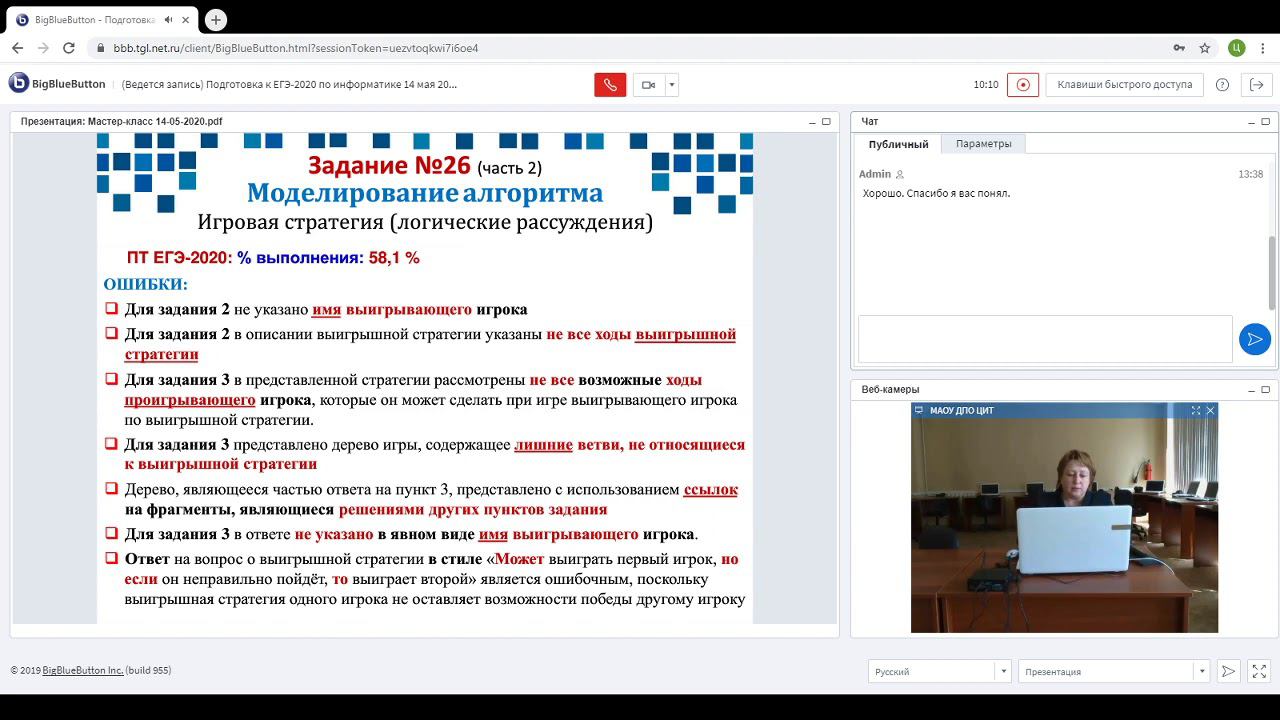The height and width of the screenshot is (720, 1280).
Task: Open the browser three-dot menu
Action: pos(1264,48)
